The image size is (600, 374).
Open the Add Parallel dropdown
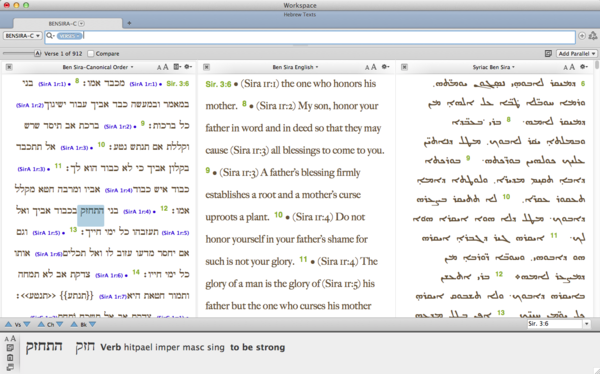(577, 54)
